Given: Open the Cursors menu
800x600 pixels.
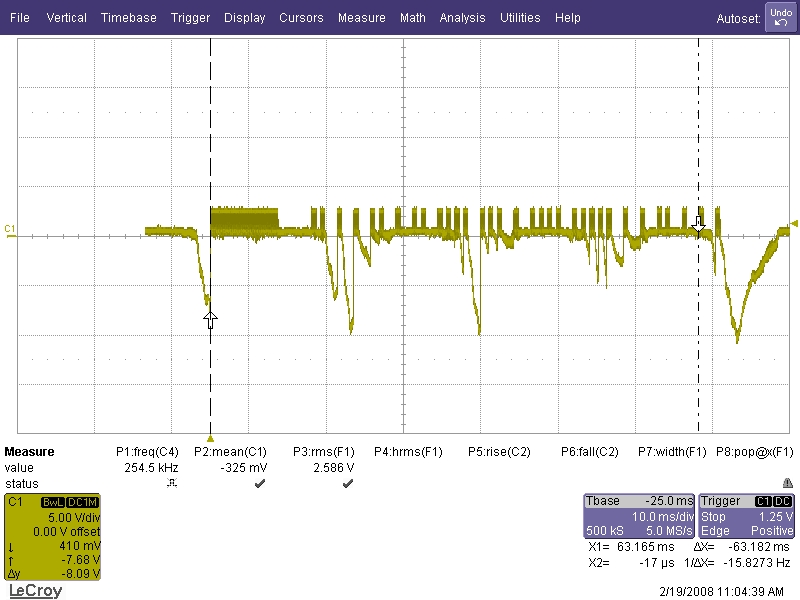Looking at the screenshot, I should coord(301,18).
